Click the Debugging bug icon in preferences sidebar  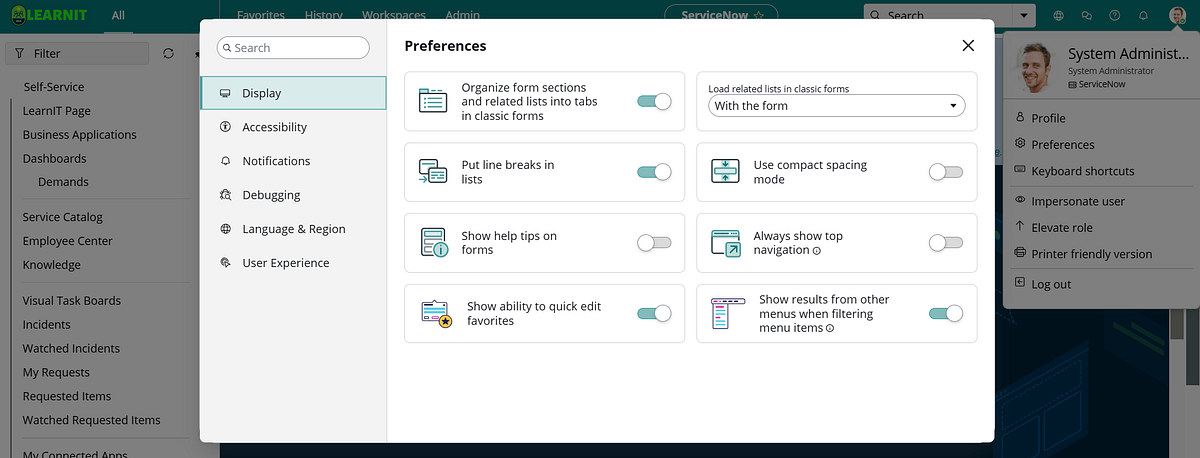pyautogui.click(x=225, y=195)
